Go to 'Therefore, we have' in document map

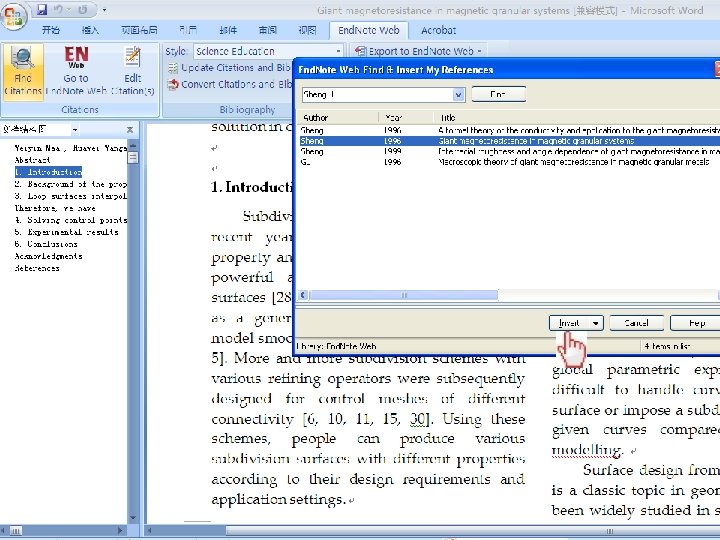(55, 208)
